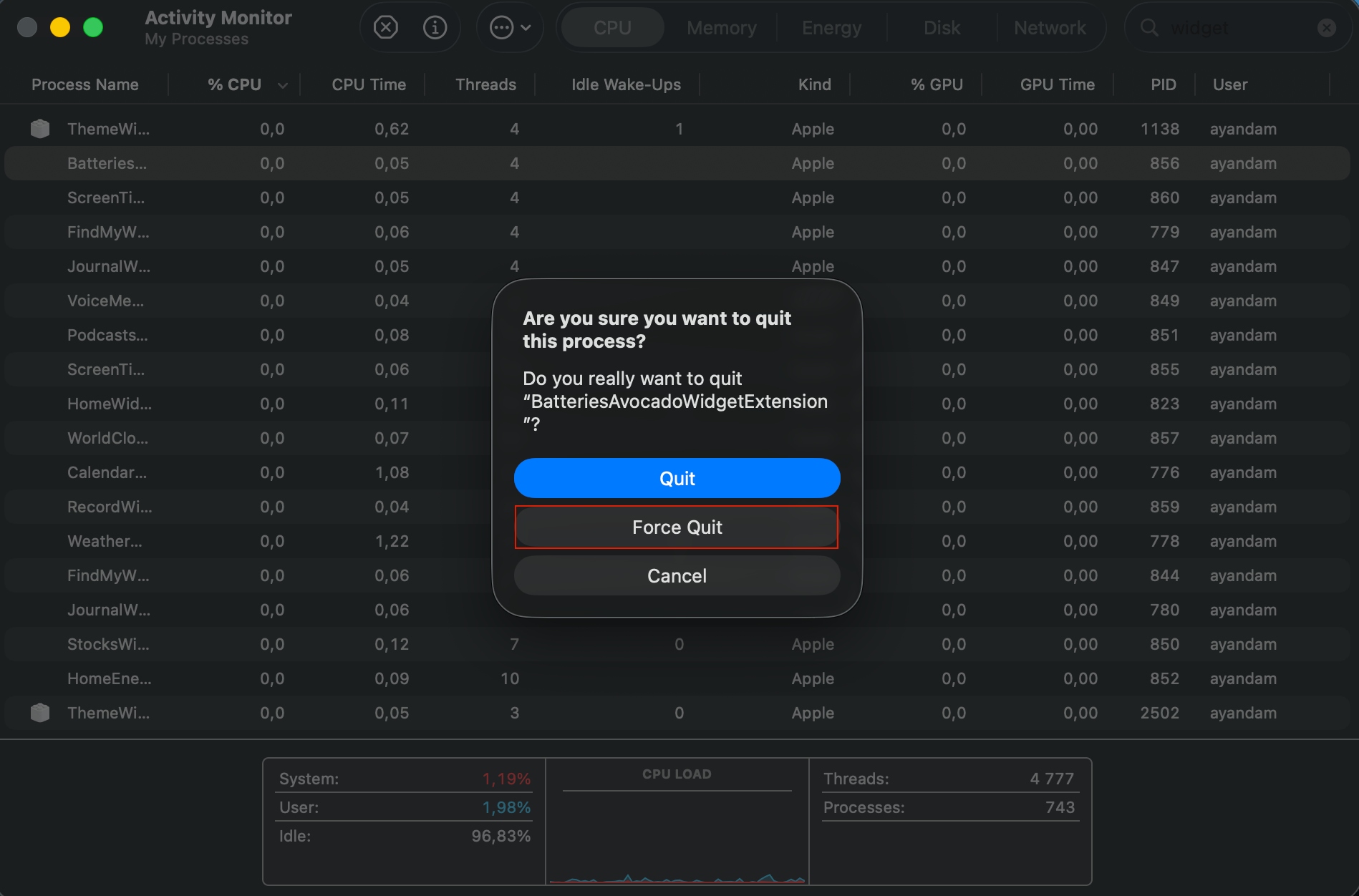Click the search field containing 'widget'
Viewport: 1359px width, 896px height.
[x=1239, y=28]
